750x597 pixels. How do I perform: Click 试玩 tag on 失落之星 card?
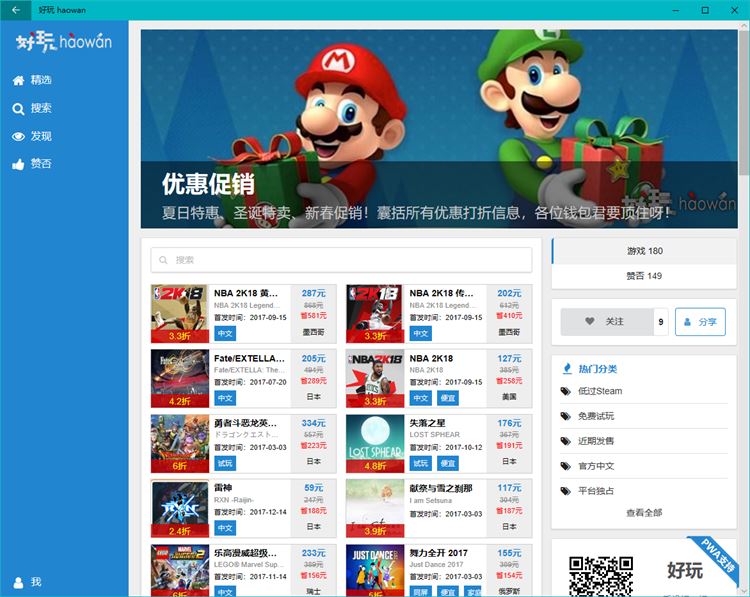(420, 463)
